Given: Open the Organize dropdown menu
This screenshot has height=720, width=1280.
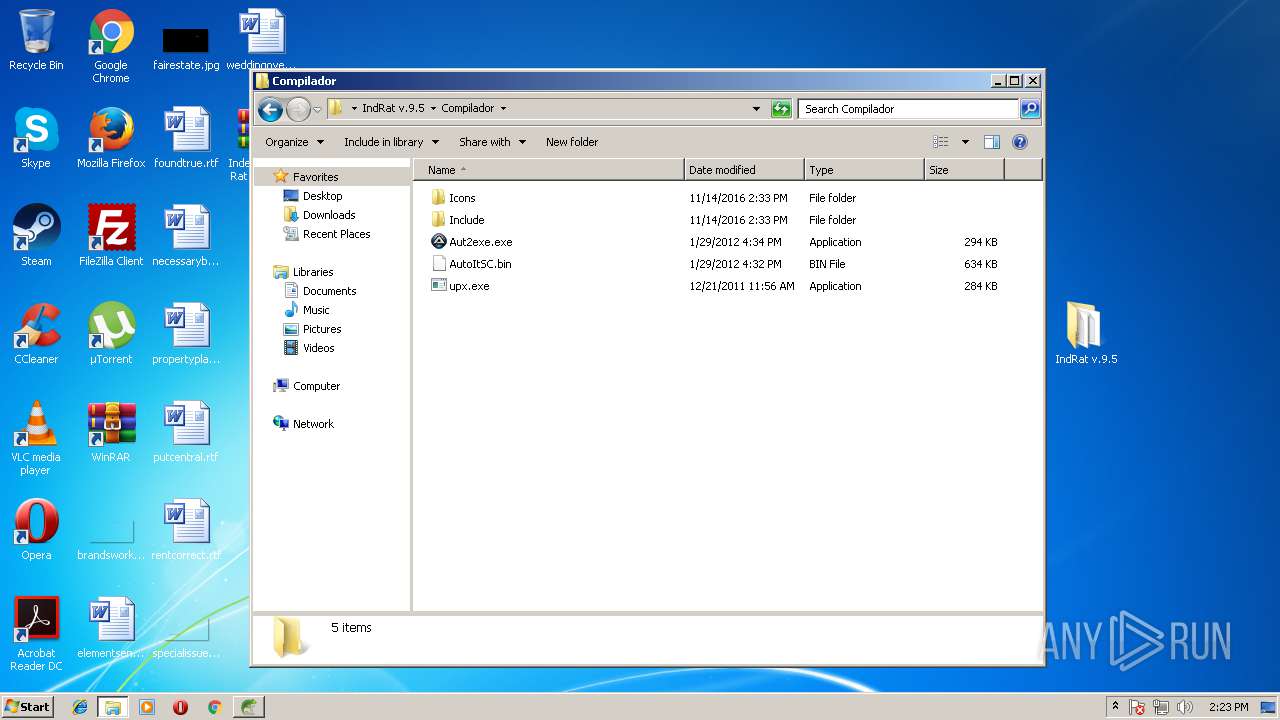Looking at the screenshot, I should coord(294,142).
